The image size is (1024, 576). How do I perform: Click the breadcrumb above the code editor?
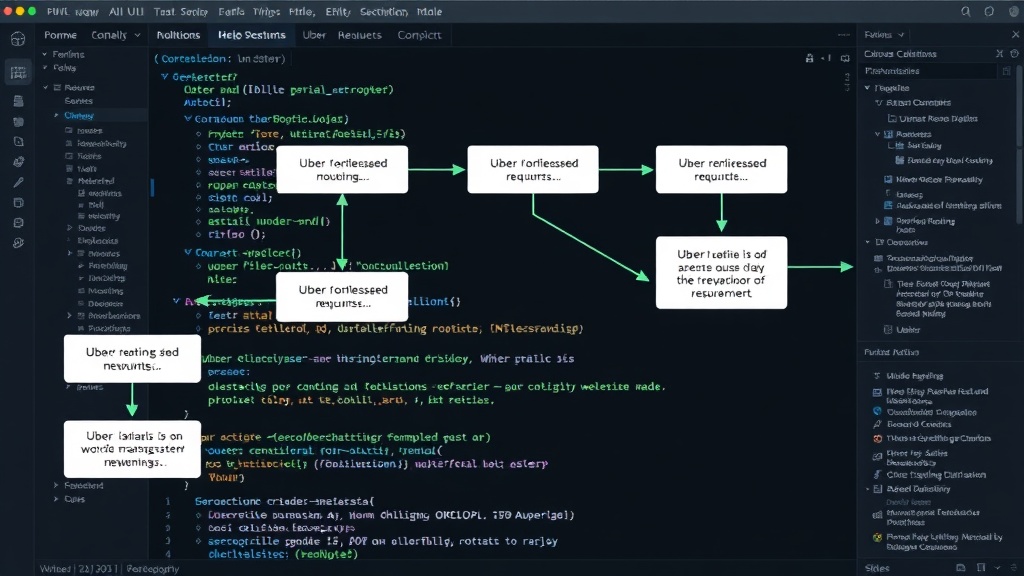(219, 59)
